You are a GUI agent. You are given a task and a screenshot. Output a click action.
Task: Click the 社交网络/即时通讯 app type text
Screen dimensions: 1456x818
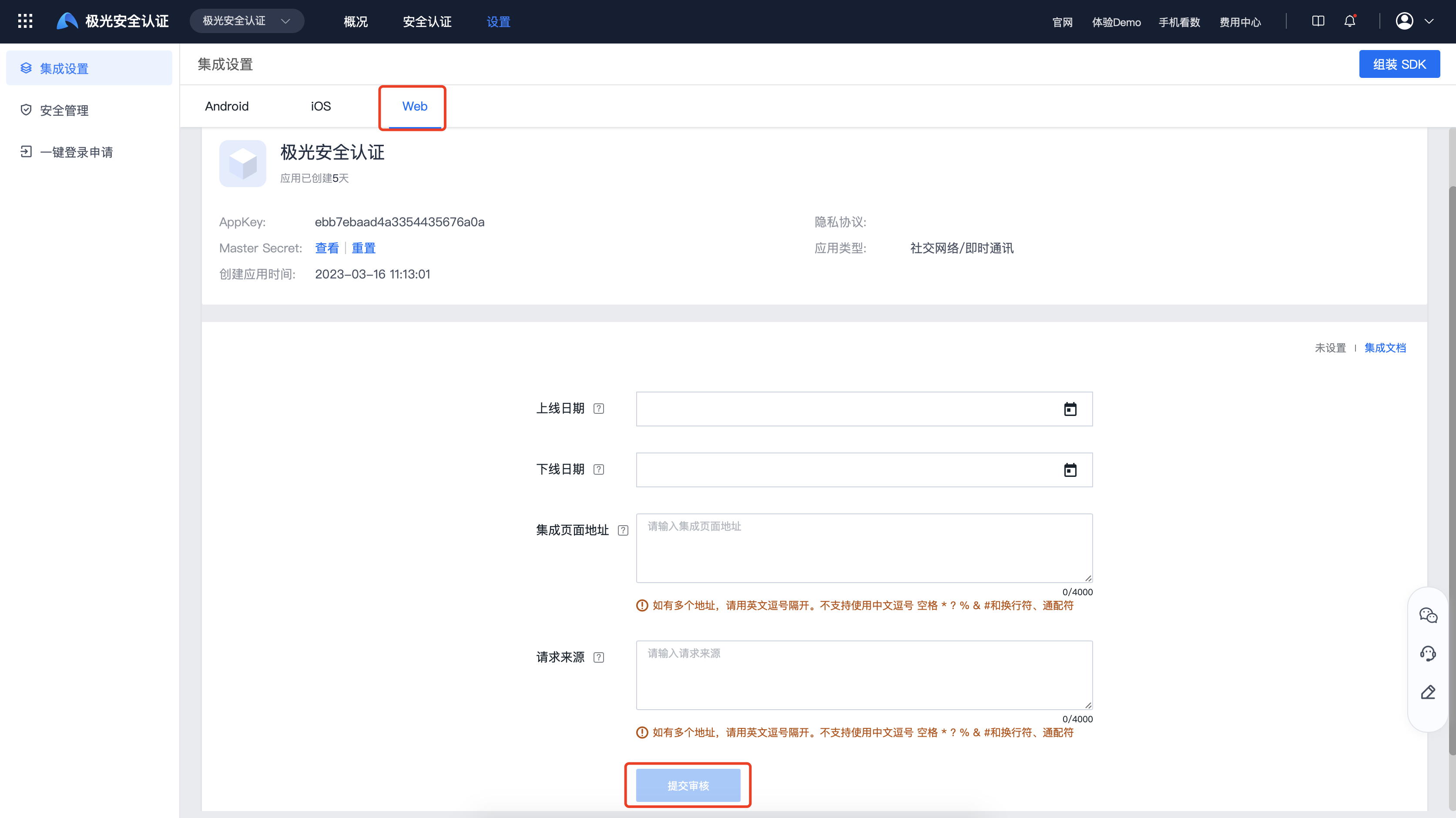(x=961, y=248)
